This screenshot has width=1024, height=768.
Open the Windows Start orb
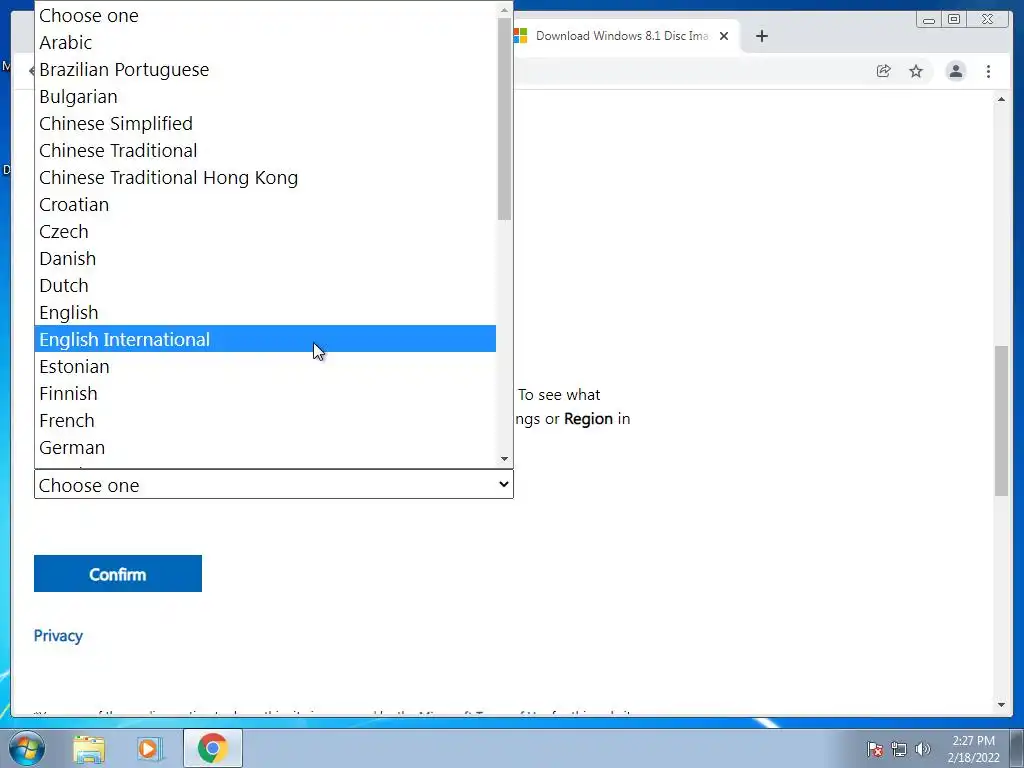tap(27, 748)
